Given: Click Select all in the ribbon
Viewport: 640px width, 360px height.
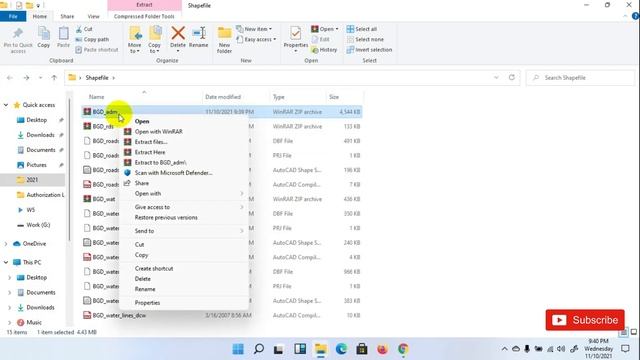Looking at the screenshot, I should point(362,29).
